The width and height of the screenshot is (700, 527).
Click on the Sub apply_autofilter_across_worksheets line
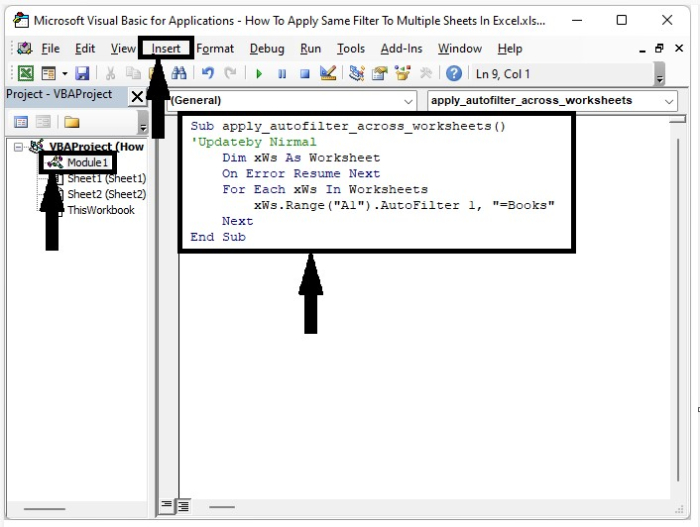point(348,126)
